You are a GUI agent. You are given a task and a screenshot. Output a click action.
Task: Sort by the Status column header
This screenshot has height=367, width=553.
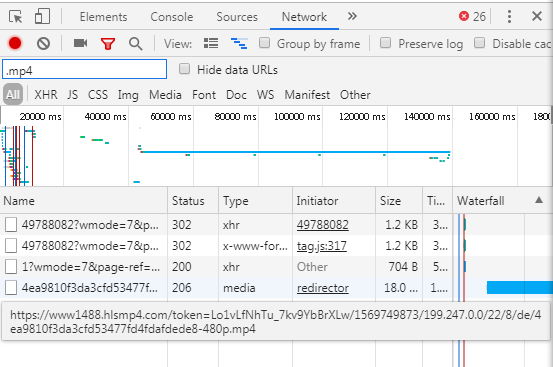[x=193, y=201]
